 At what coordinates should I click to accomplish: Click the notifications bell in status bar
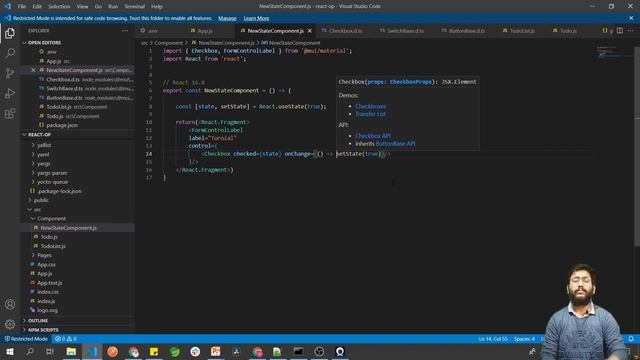point(631,339)
